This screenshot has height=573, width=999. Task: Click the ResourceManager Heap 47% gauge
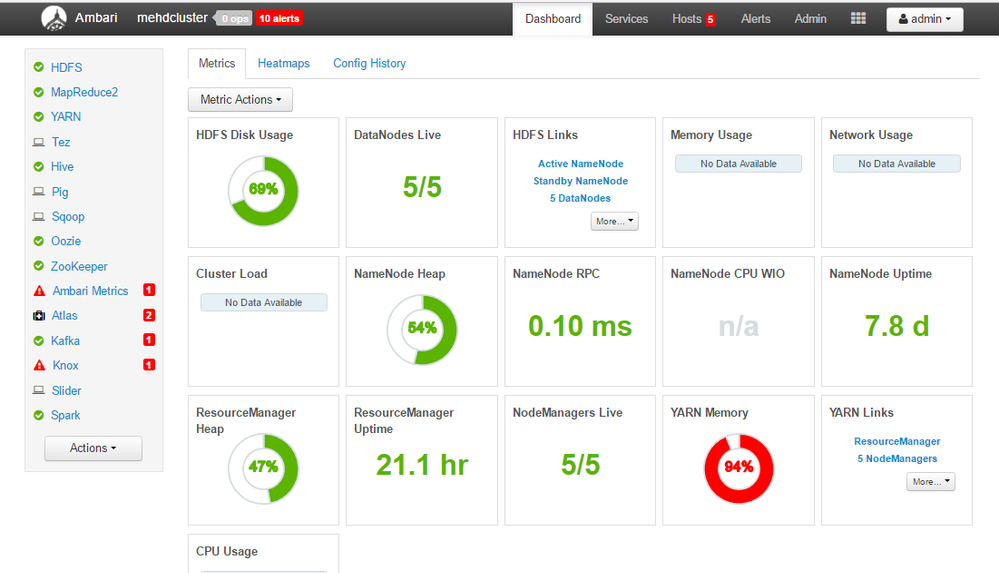click(263, 468)
